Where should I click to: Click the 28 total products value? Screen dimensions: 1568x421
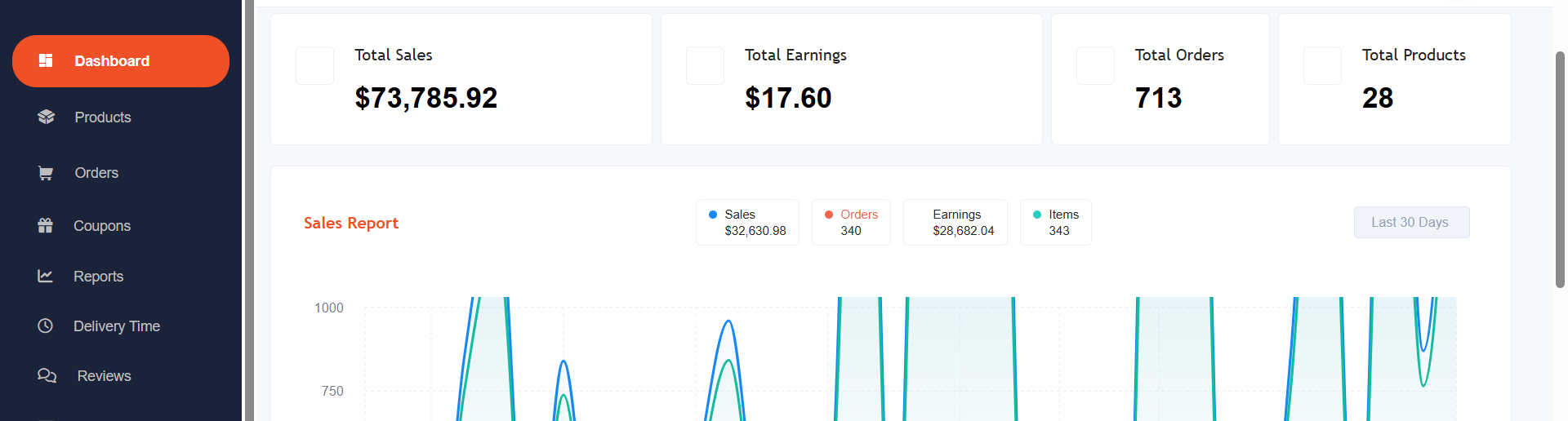point(1378,98)
